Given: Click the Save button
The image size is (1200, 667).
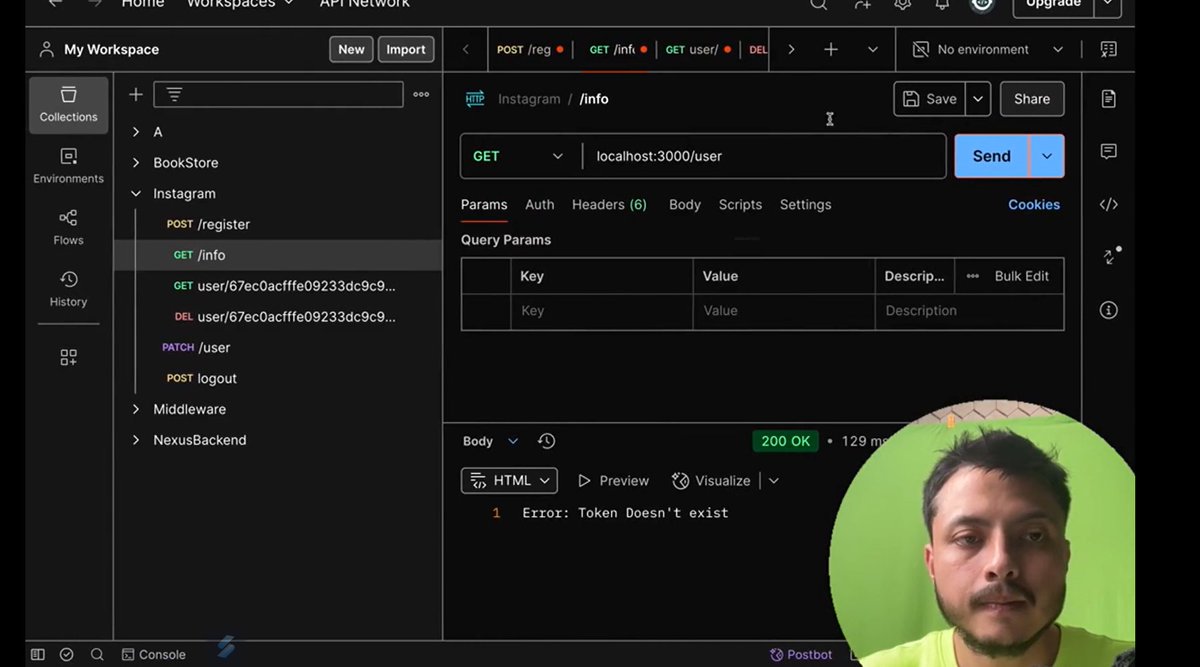Looking at the screenshot, I should point(930,99).
